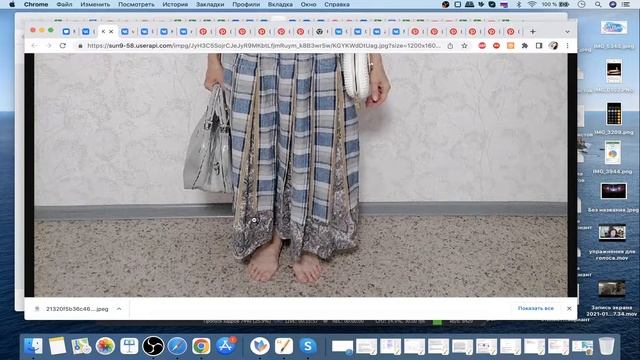
Task: Open a new Chrome tab
Action: pyautogui.click(x=533, y=31)
